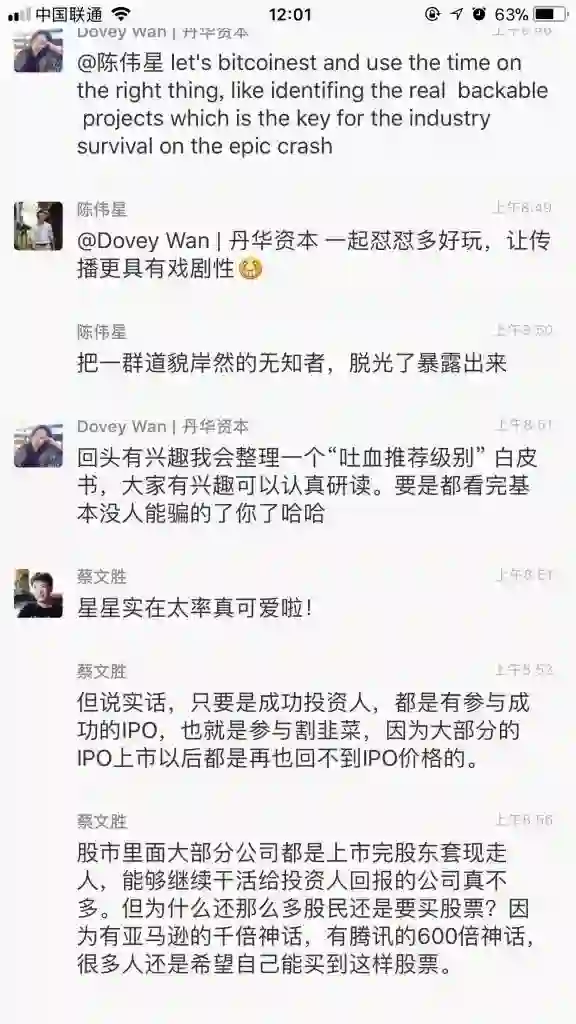This screenshot has height=1024, width=576.
Task: Tap sender name 蔡文胜 above 星星实在 message
Action: [x=102, y=577]
